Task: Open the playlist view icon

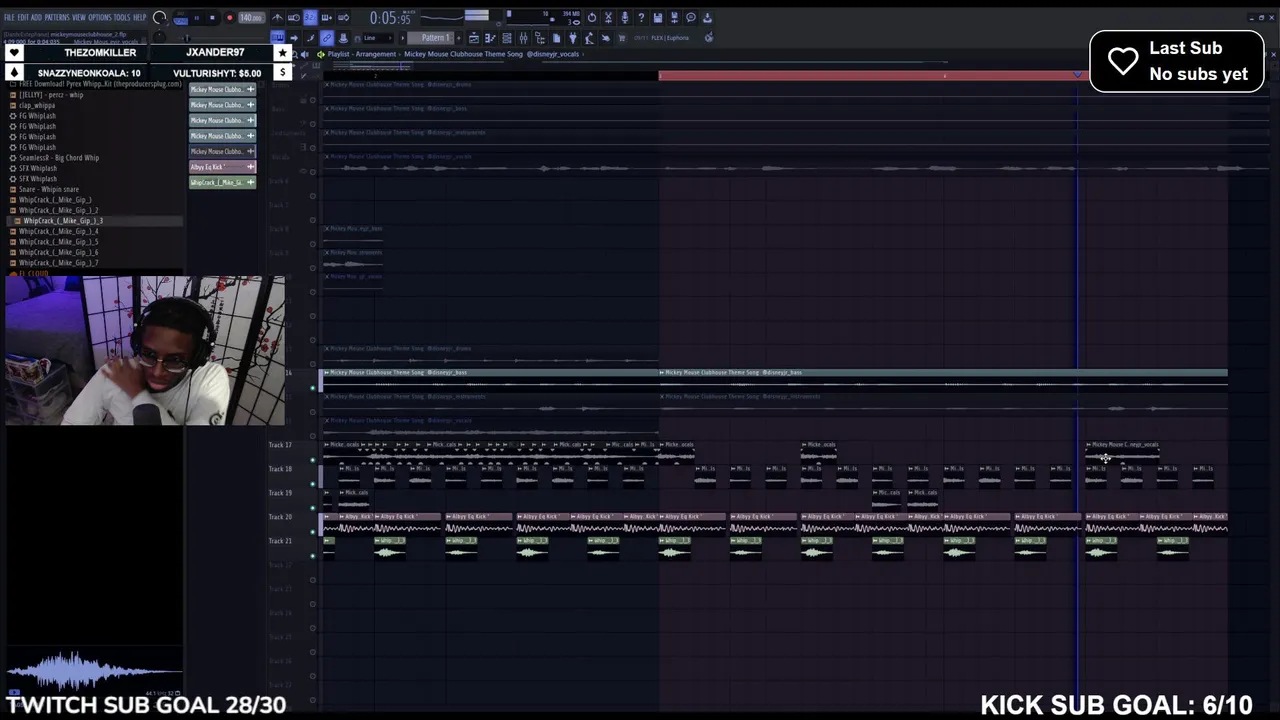Action: [474, 38]
